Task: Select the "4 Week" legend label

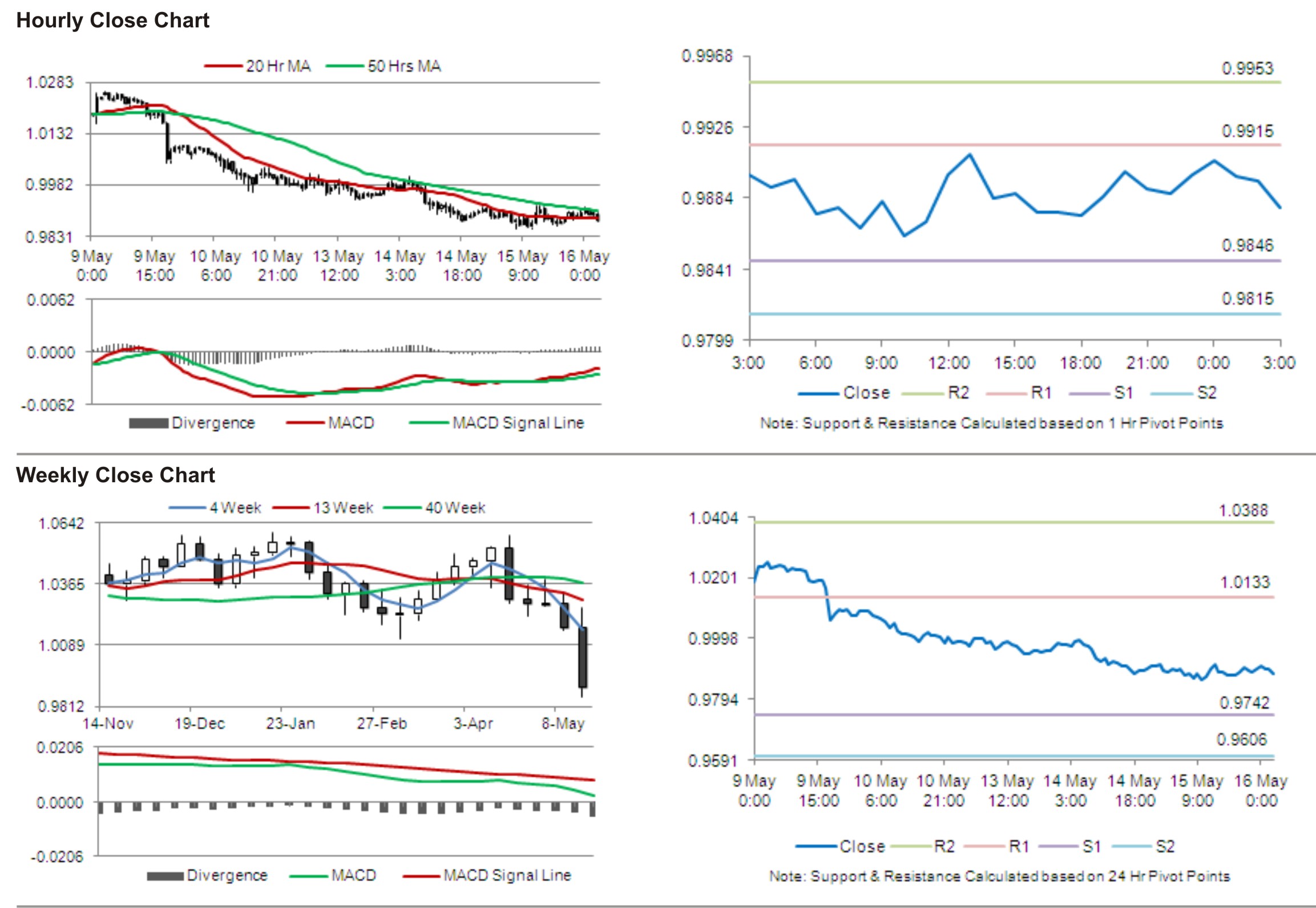Action: pyautogui.click(x=235, y=508)
